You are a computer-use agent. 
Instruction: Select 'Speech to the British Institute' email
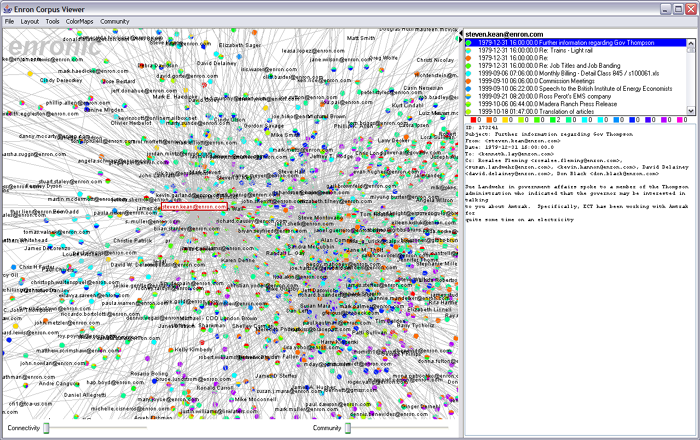coord(576,89)
